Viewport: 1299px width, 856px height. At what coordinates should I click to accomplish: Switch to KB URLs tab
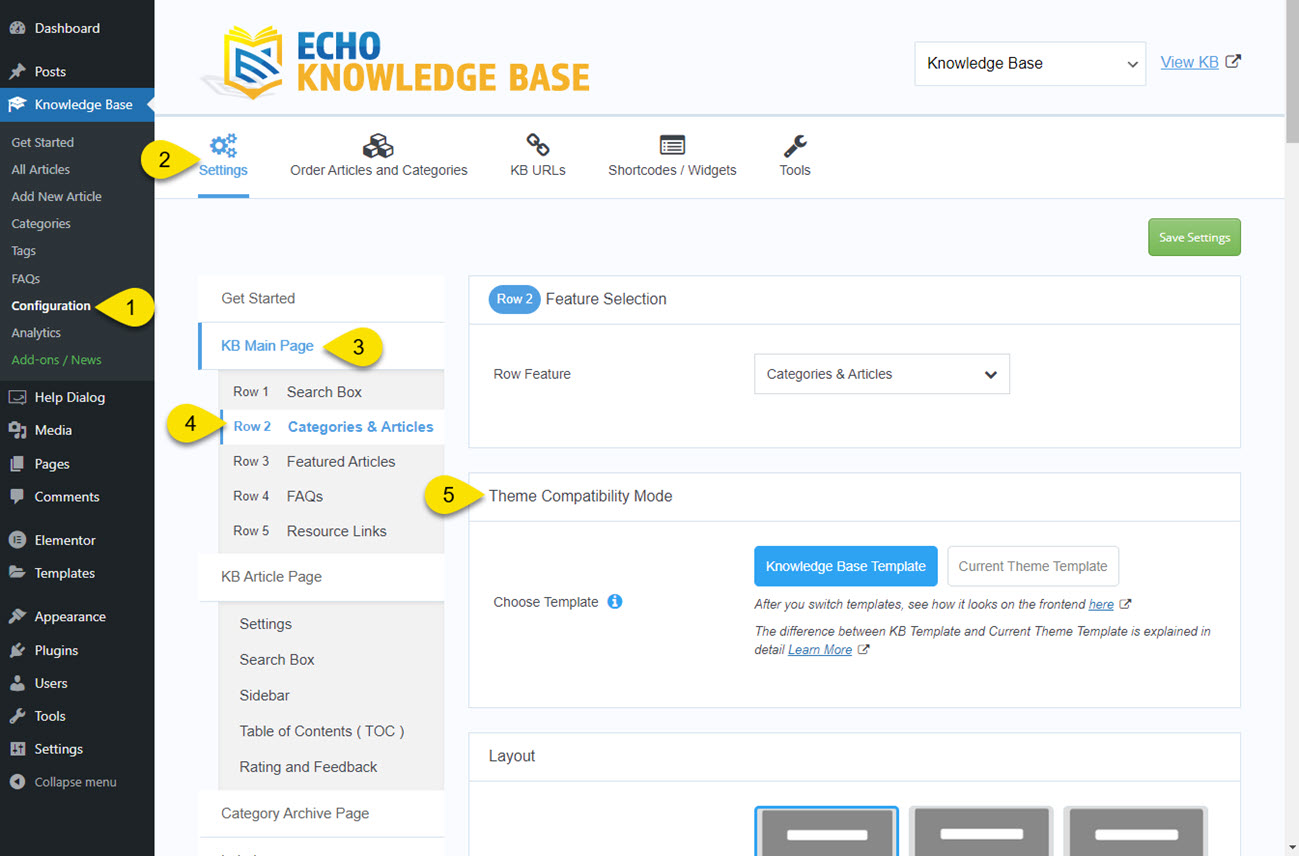tap(538, 157)
